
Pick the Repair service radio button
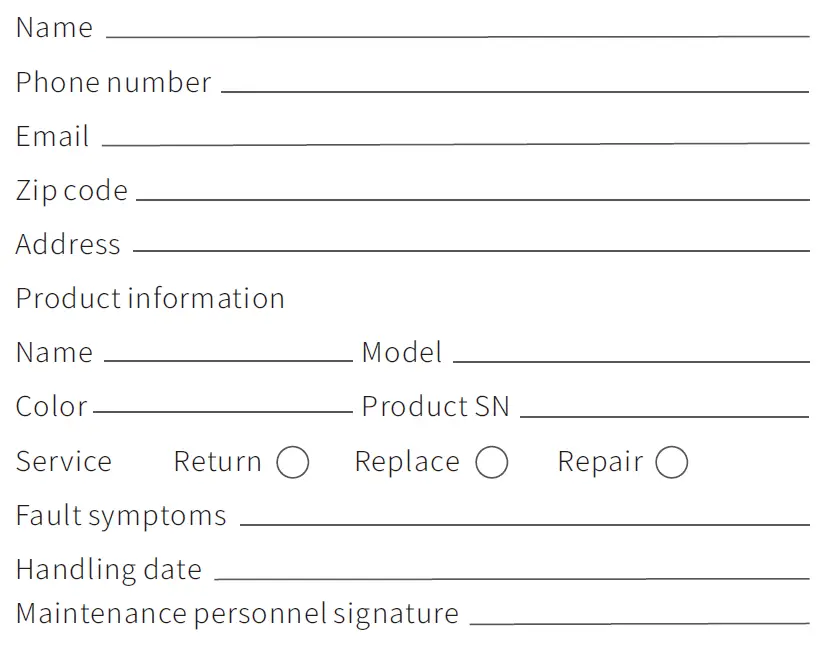(672, 463)
